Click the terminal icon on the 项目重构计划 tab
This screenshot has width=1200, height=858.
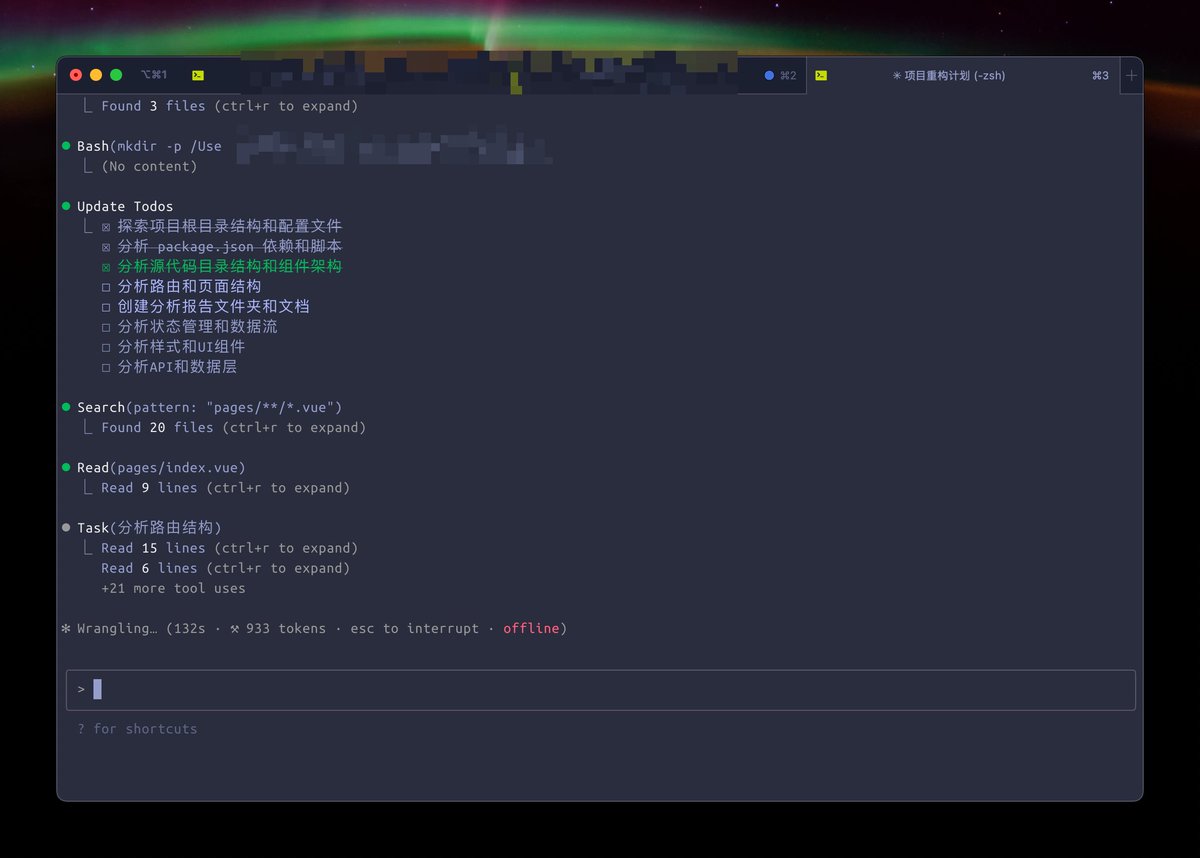click(x=821, y=76)
